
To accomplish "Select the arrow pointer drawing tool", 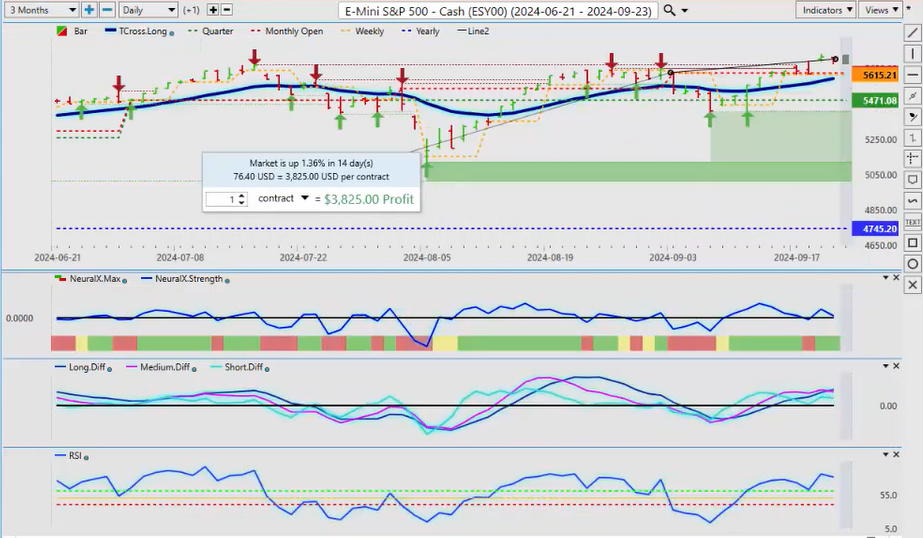I will pyautogui.click(x=912, y=117).
